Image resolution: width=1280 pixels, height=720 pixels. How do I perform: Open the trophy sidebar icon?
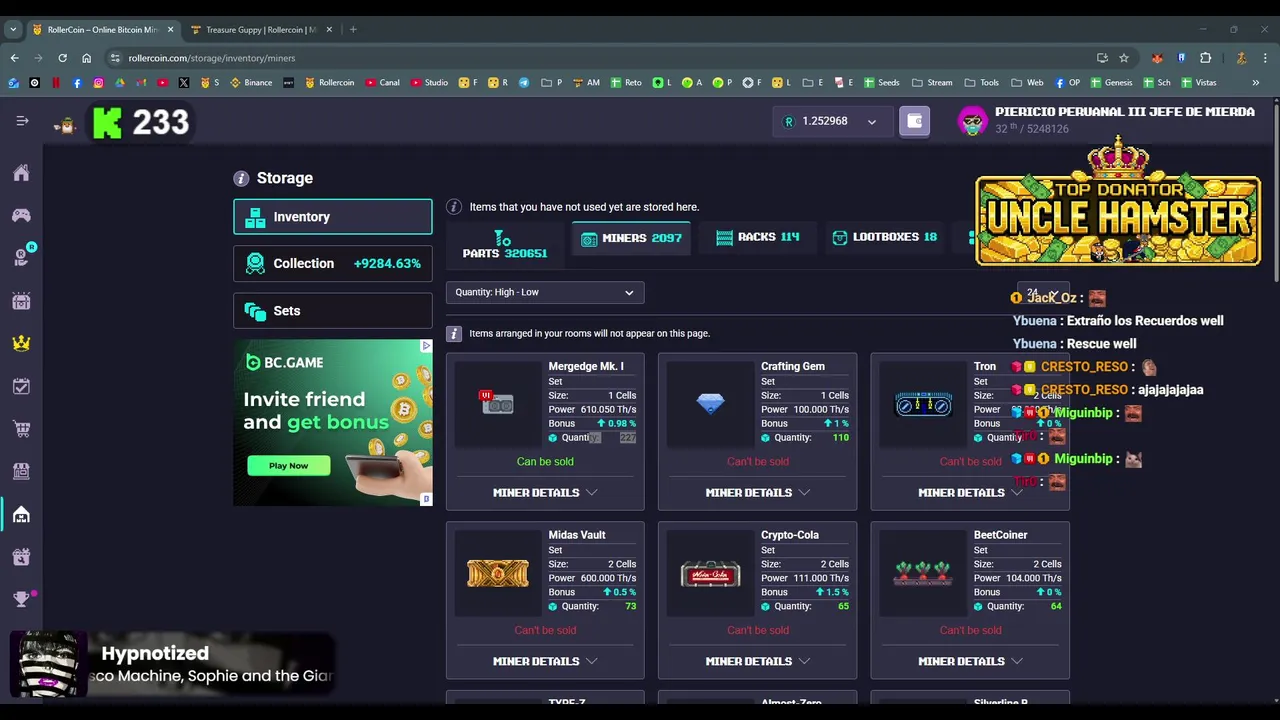click(x=21, y=599)
